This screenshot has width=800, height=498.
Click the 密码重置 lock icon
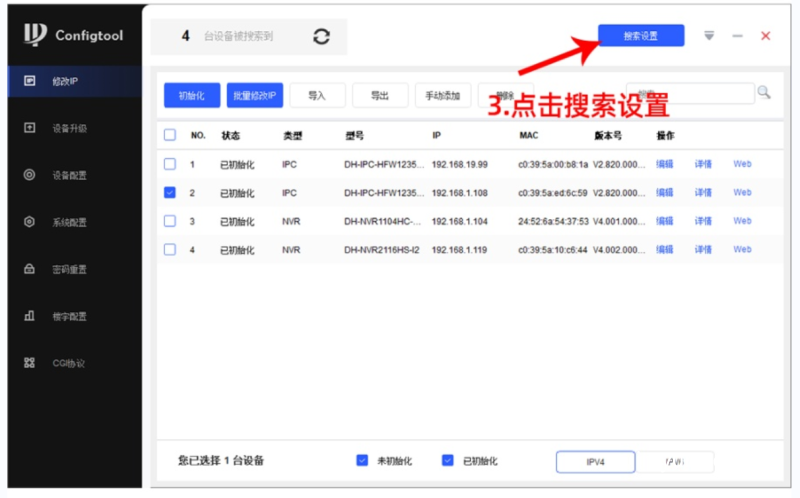point(30,268)
